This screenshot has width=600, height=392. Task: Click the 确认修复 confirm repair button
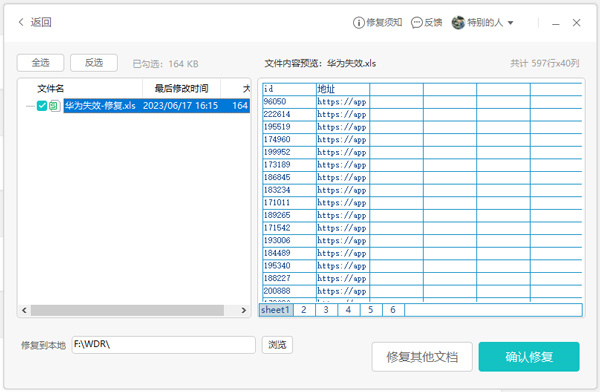tap(529, 357)
